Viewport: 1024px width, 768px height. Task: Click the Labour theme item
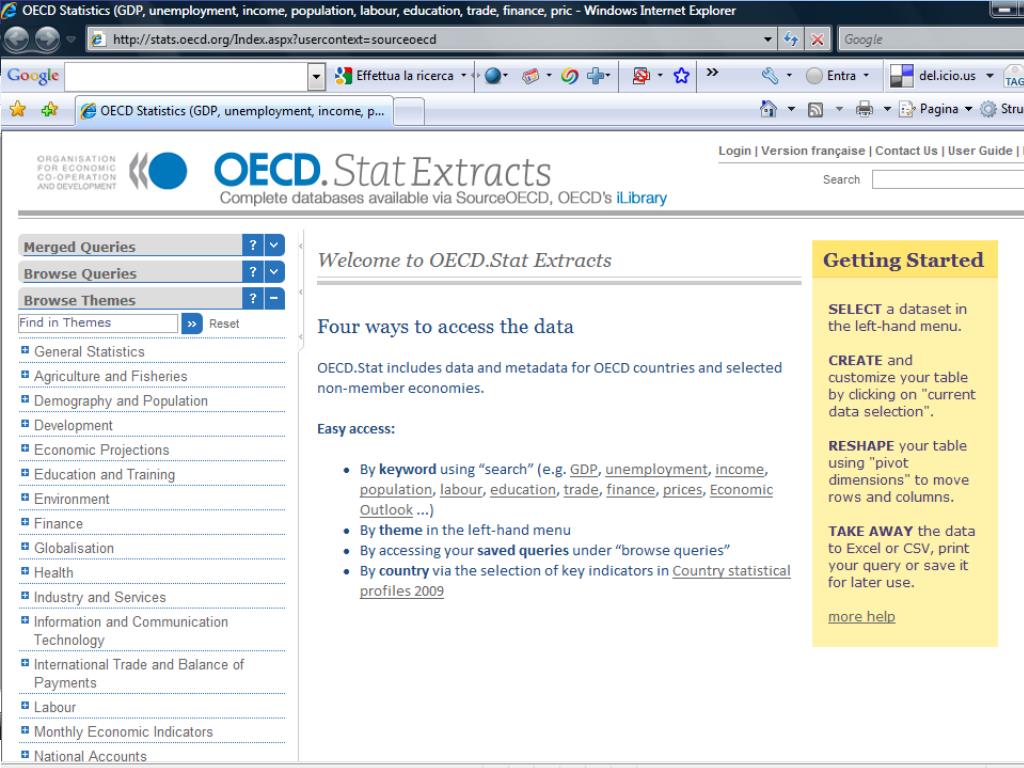coord(55,707)
